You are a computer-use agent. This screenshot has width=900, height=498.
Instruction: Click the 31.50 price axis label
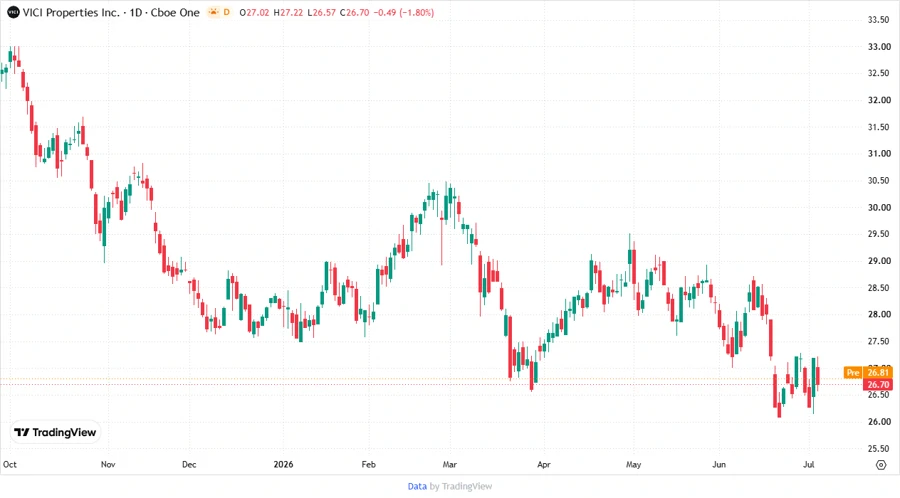(x=879, y=127)
